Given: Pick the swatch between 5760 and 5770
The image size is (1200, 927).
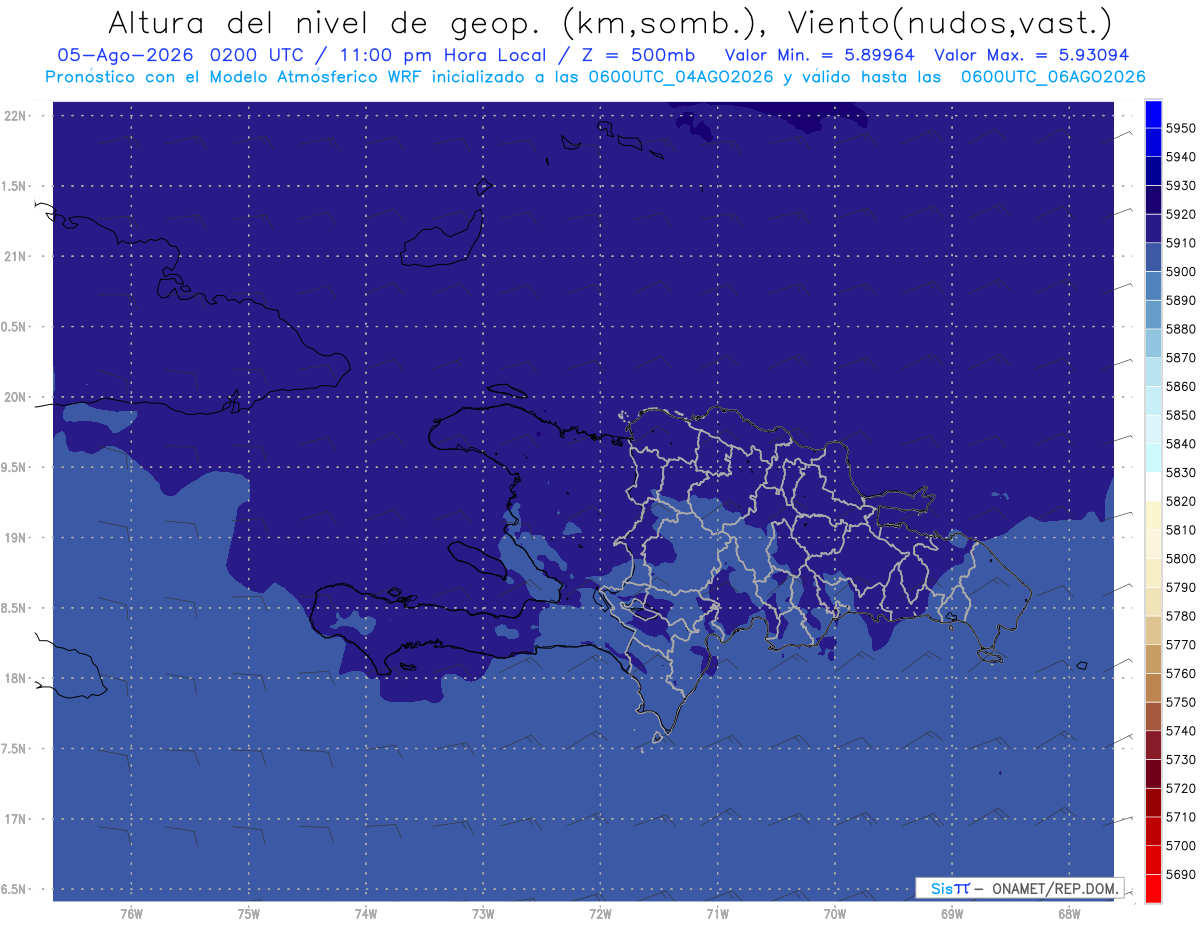Looking at the screenshot, I should pos(1153,659).
